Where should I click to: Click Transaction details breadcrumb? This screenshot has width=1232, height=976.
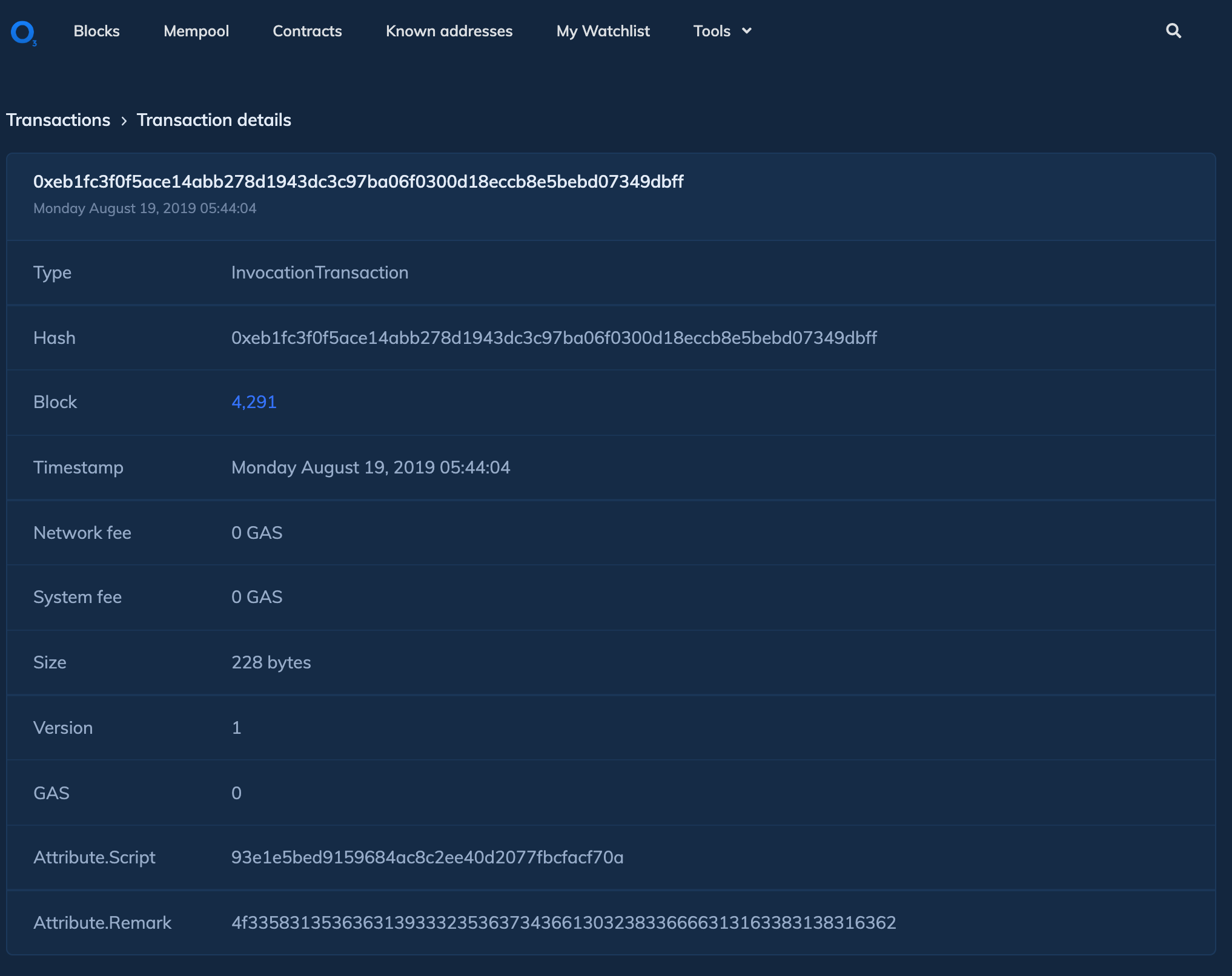[x=214, y=120]
